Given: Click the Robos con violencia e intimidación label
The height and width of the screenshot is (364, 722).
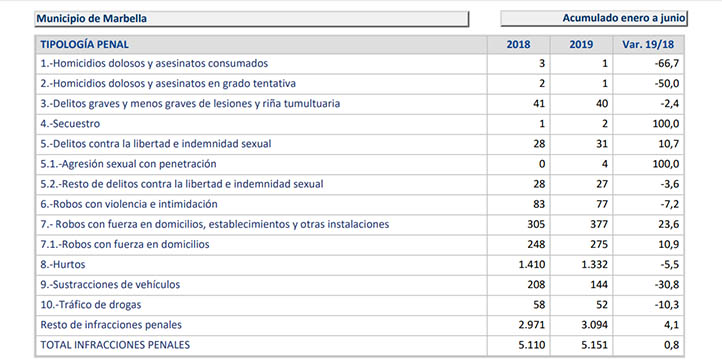Looking at the screenshot, I should pos(129,204).
